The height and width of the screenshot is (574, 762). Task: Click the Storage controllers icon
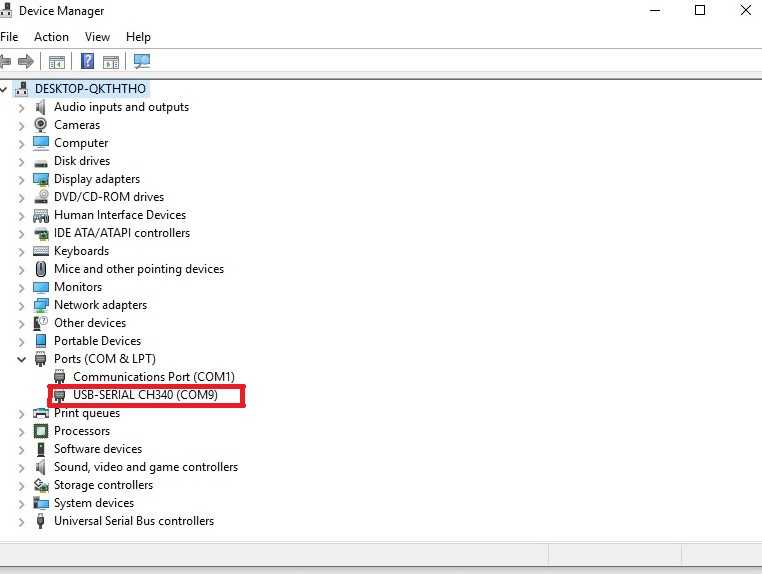click(x=41, y=485)
